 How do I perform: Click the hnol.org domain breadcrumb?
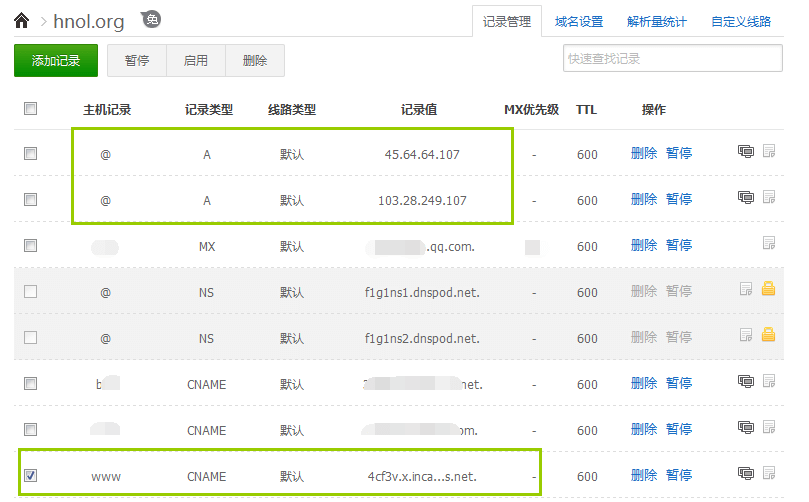point(89,22)
